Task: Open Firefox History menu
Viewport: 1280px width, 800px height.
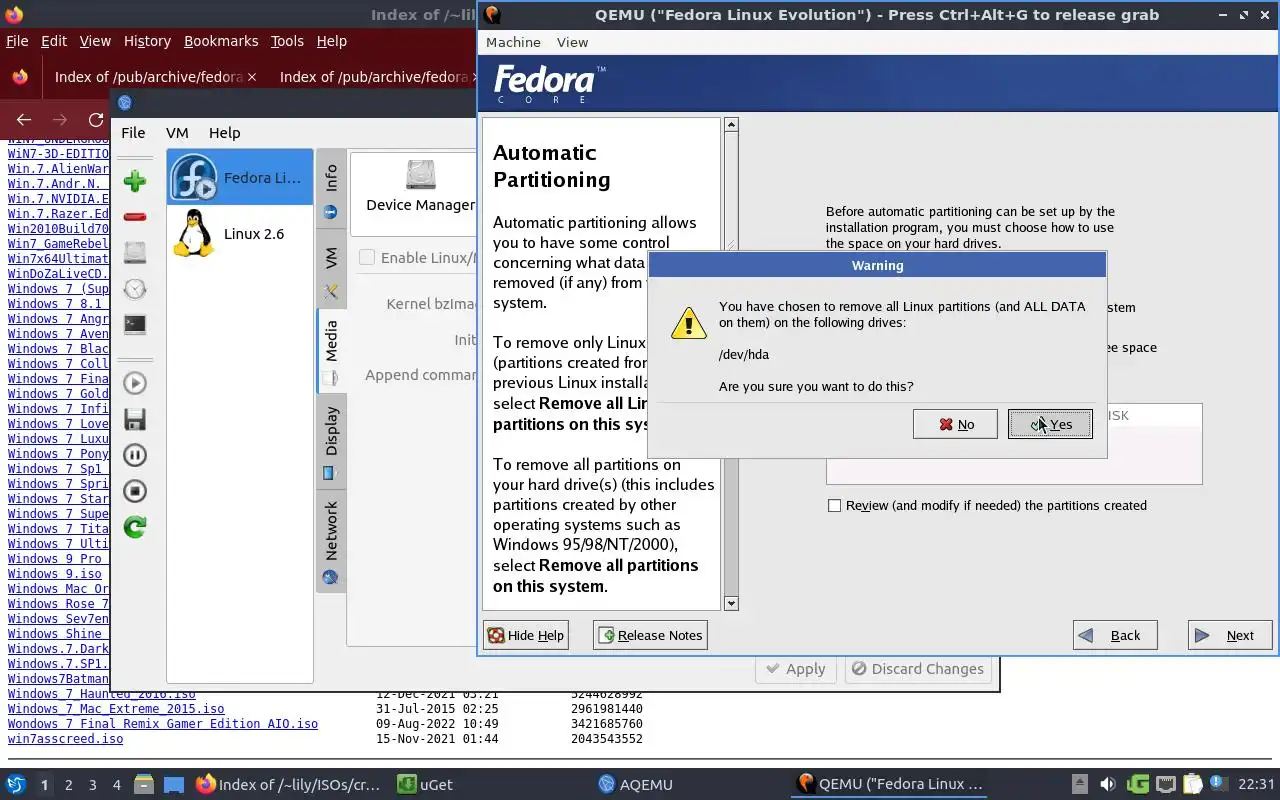Action: pyautogui.click(x=147, y=41)
